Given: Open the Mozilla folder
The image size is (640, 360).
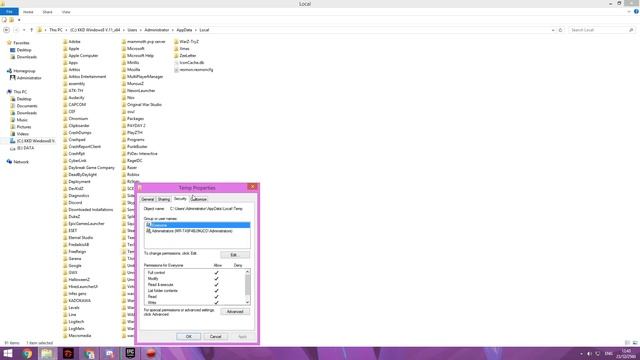Looking at the screenshot, I should 131,69.
